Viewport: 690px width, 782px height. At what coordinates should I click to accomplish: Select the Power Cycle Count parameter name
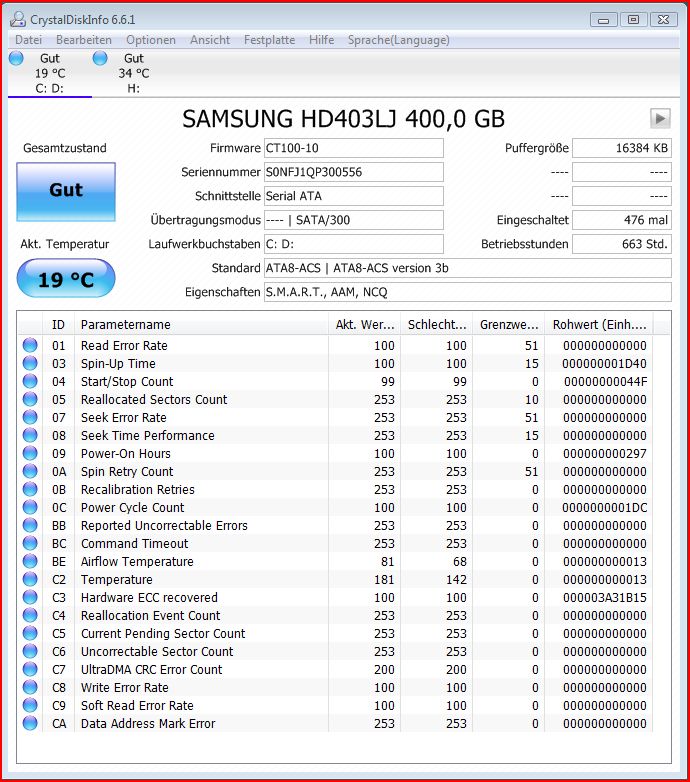(133, 508)
